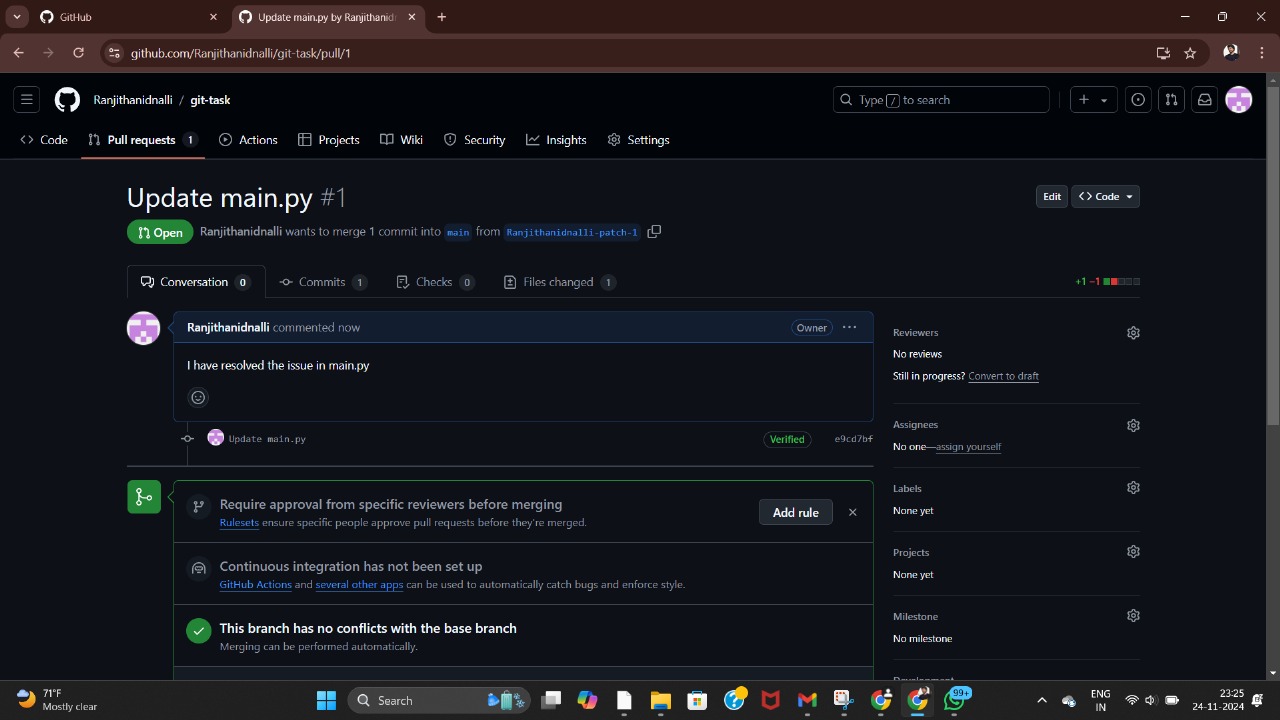Open the Pull requests tab

[x=142, y=140]
